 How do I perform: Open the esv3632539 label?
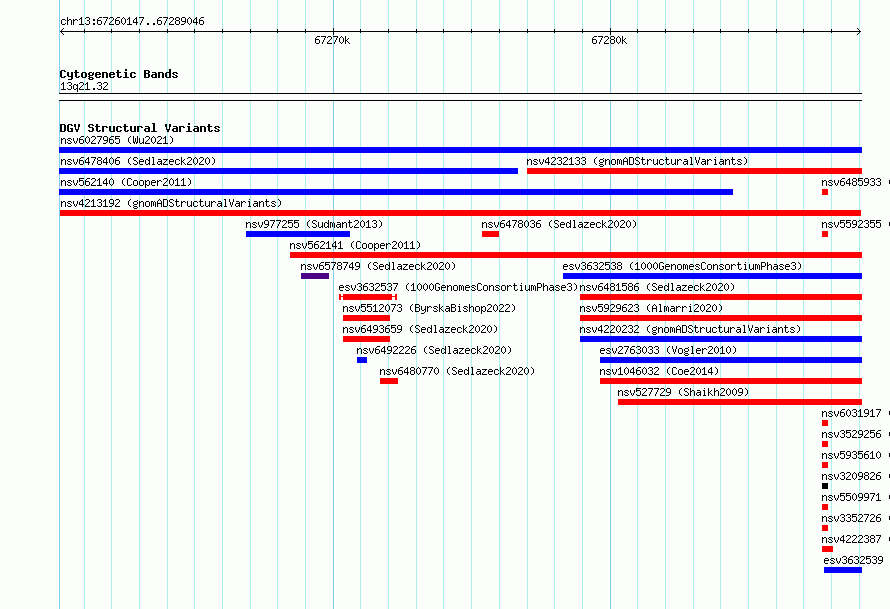[853, 560]
